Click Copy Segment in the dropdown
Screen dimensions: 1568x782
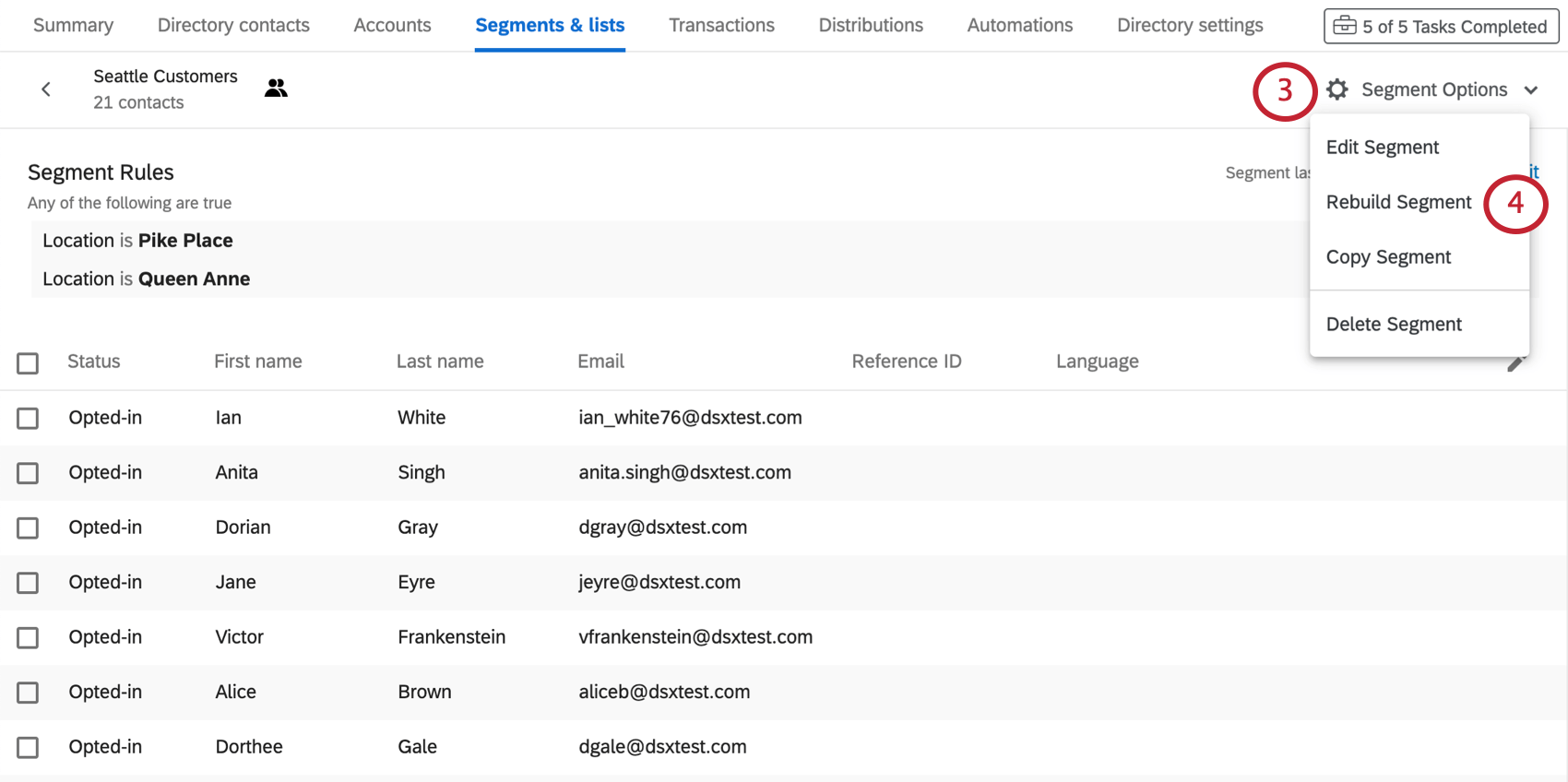tap(1388, 257)
